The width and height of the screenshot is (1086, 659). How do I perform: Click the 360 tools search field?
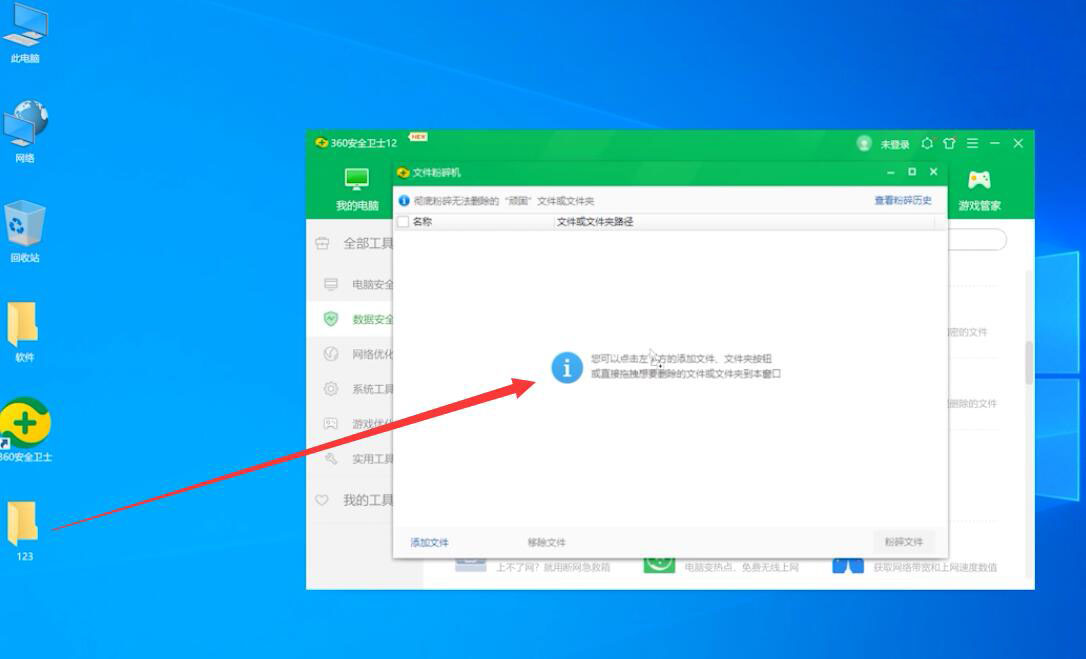coord(977,240)
